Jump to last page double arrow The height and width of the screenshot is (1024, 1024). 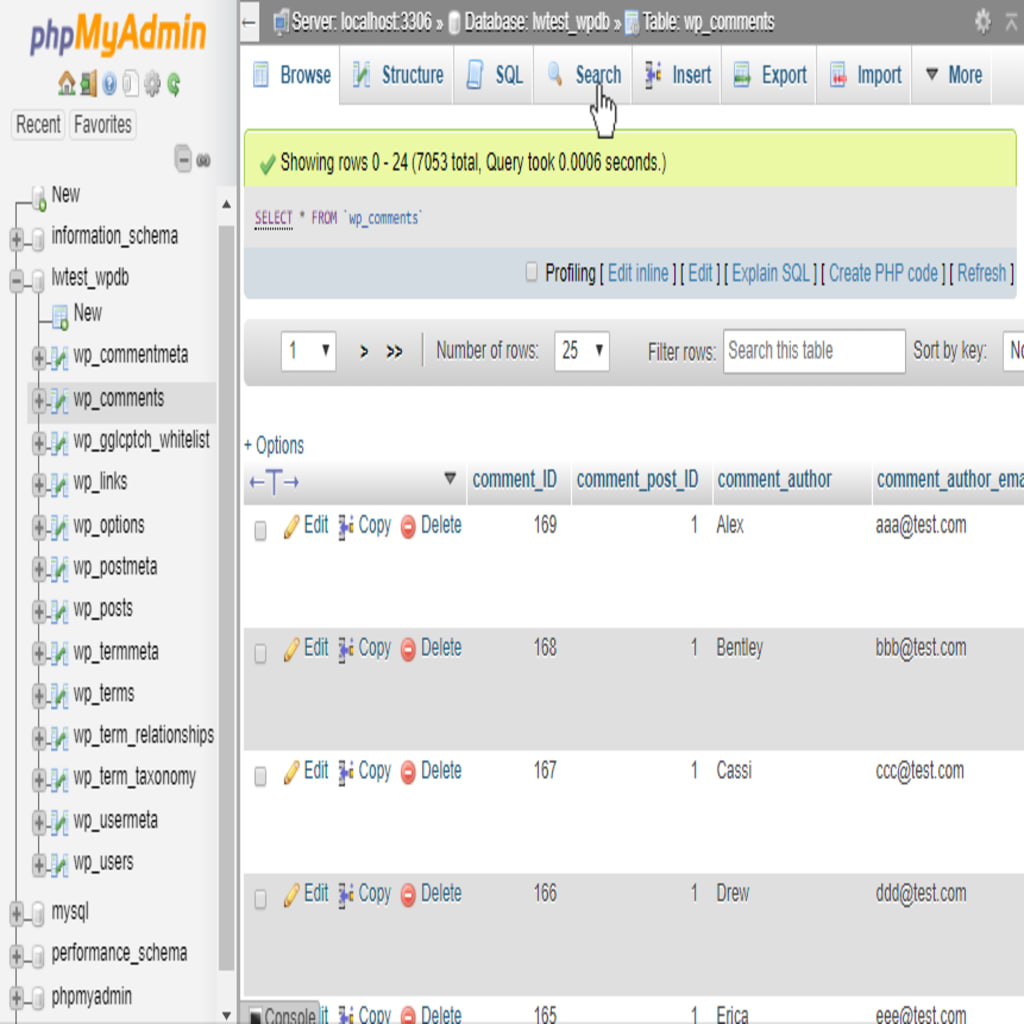pyautogui.click(x=394, y=351)
